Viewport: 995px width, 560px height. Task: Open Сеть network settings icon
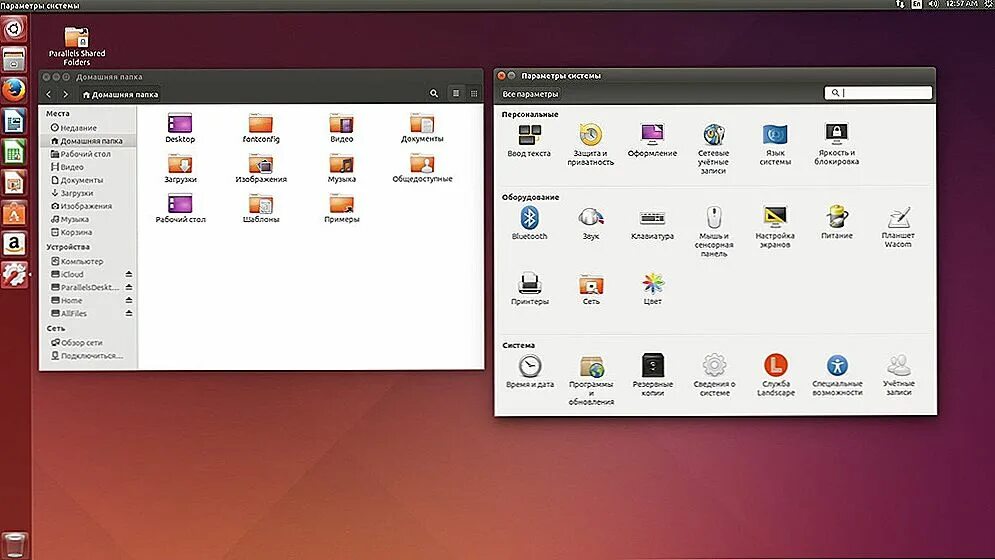pyautogui.click(x=591, y=289)
